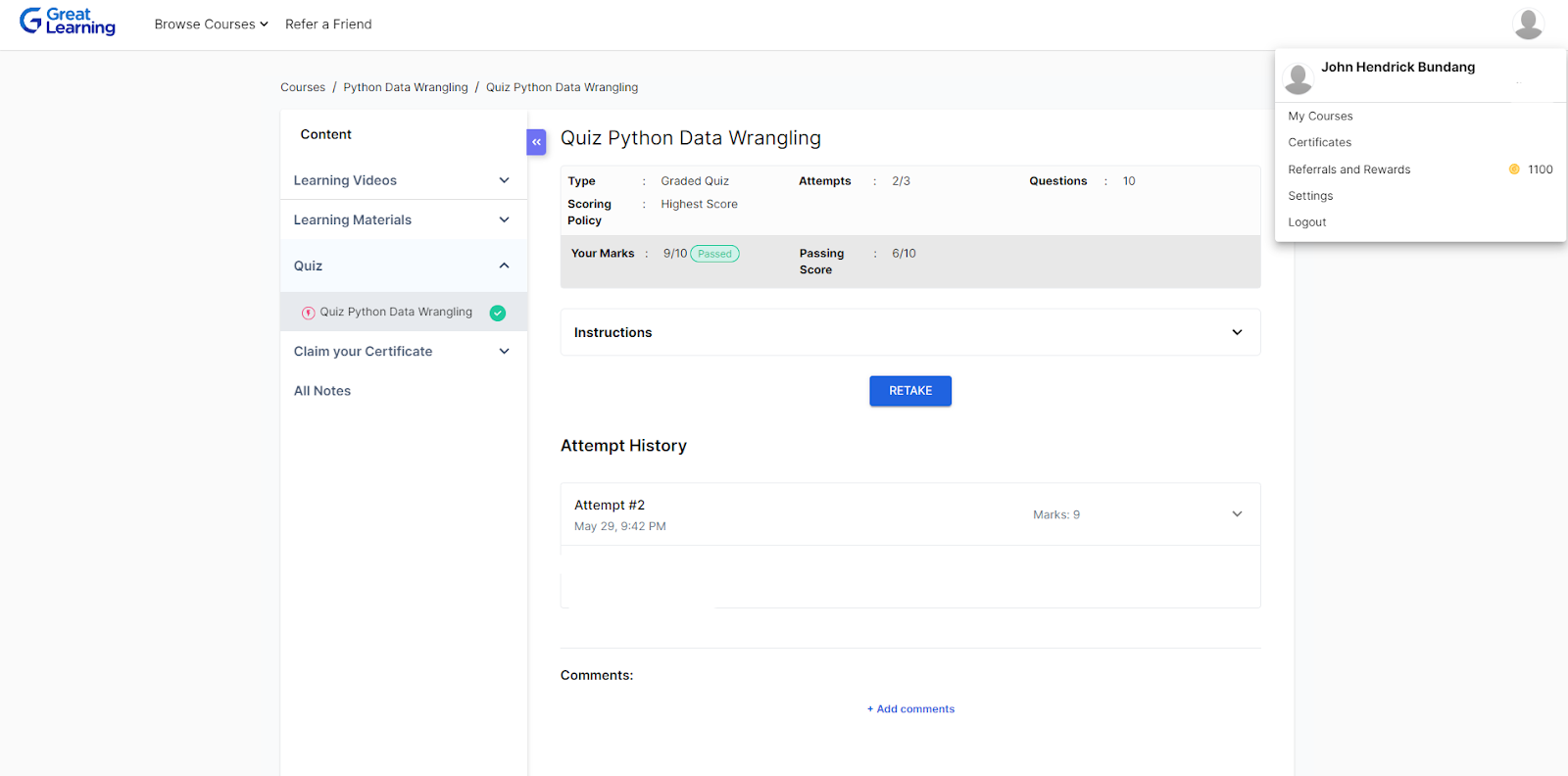Click the Passed status badge
Image resolution: width=1568 pixels, height=776 pixels.
tap(714, 254)
